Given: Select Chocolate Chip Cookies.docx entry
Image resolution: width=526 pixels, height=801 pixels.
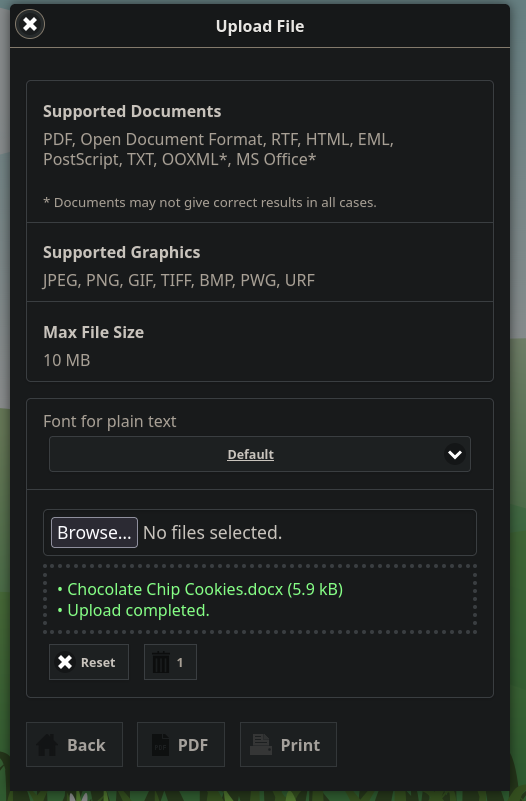Looking at the screenshot, I should [x=200, y=589].
